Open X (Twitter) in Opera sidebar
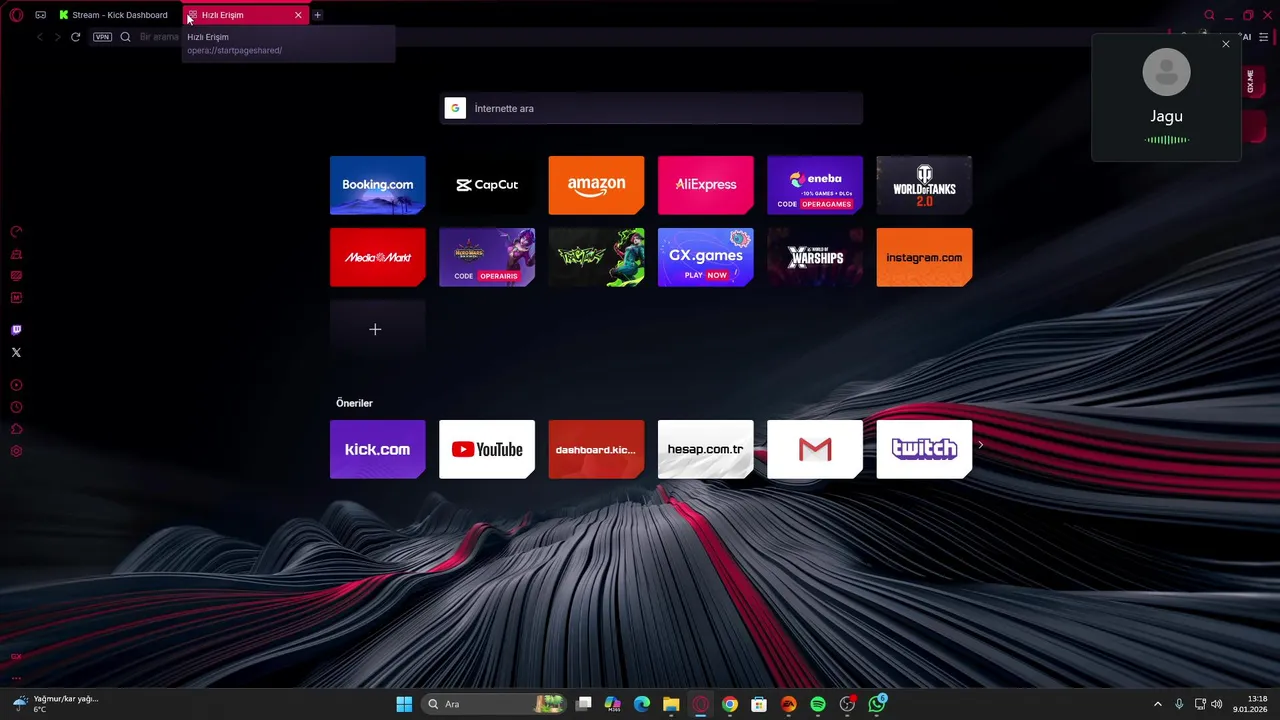This screenshot has width=1280, height=720. pyautogui.click(x=16, y=352)
